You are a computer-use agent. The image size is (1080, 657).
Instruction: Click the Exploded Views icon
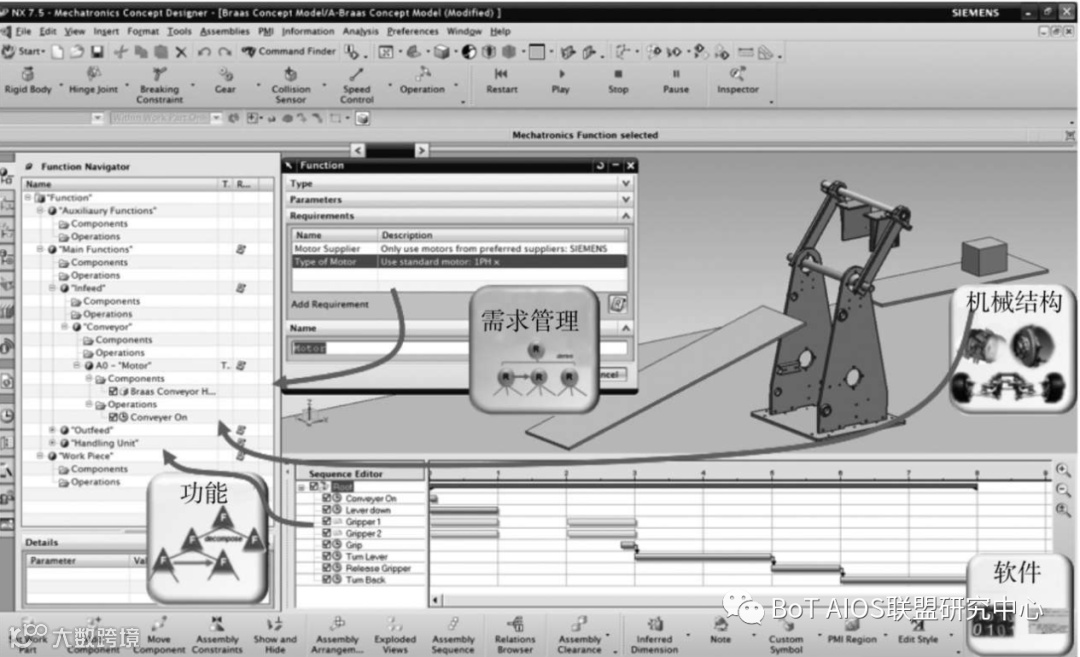395,635
